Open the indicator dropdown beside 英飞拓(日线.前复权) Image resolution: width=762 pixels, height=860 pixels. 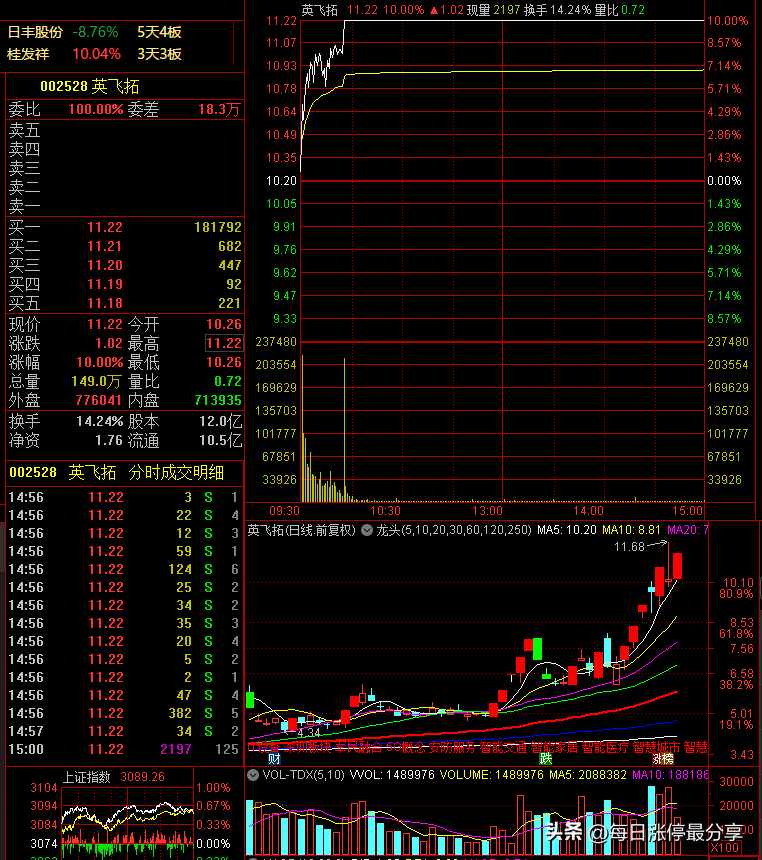[x=367, y=530]
